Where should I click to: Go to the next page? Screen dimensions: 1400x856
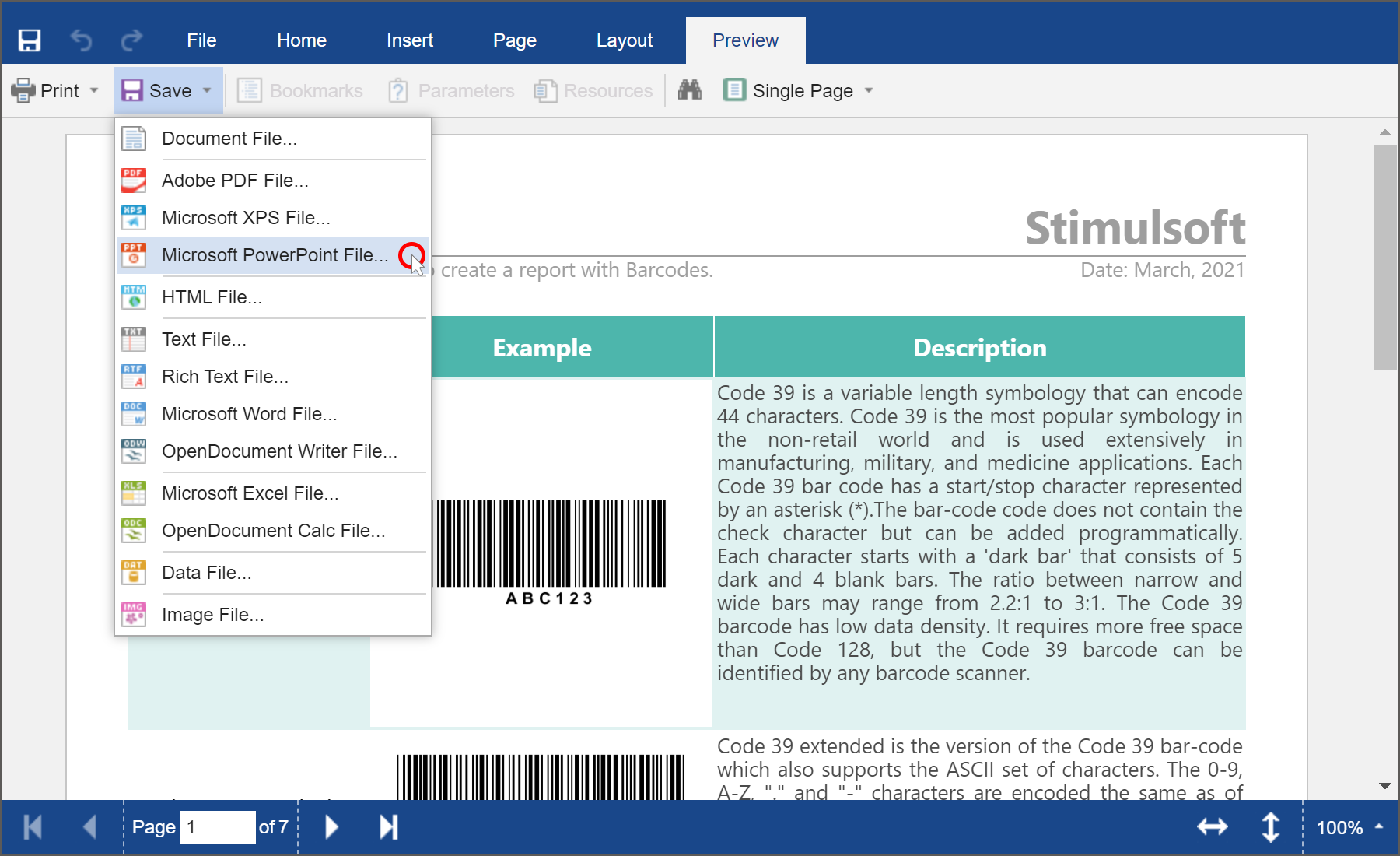[331, 827]
